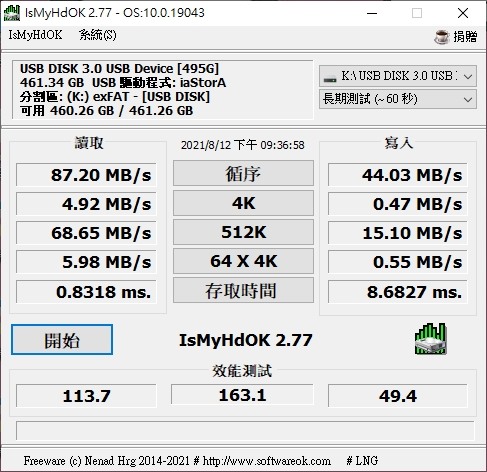Screen dimensions: 487x472
Task: Click the 64 X 4K test button
Action: point(243,261)
